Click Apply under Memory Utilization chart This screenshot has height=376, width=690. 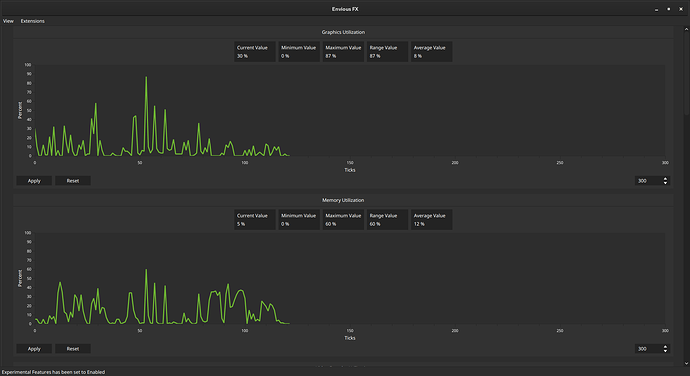pyautogui.click(x=34, y=349)
